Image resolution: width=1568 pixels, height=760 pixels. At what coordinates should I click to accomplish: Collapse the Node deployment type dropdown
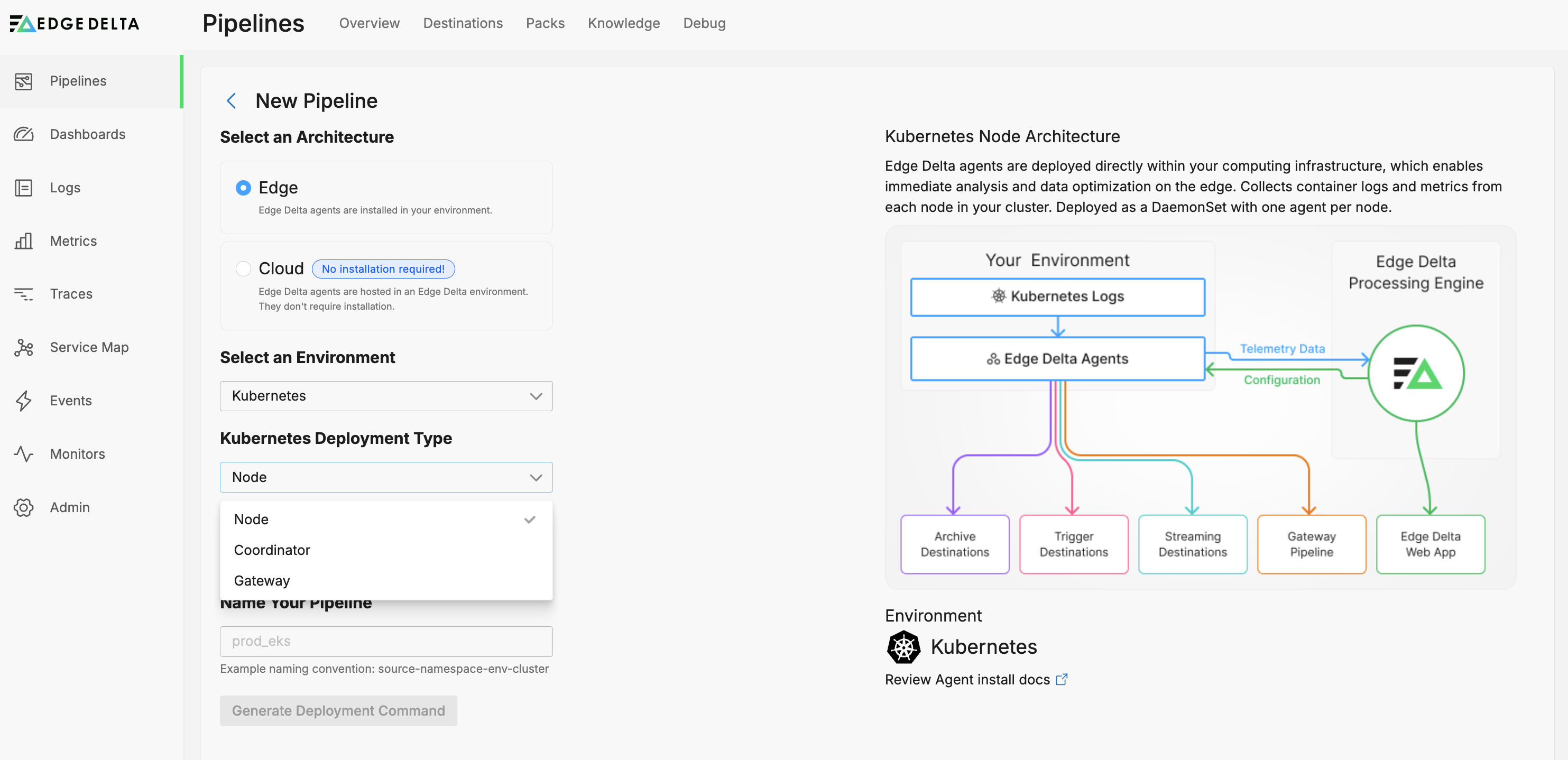pos(386,477)
